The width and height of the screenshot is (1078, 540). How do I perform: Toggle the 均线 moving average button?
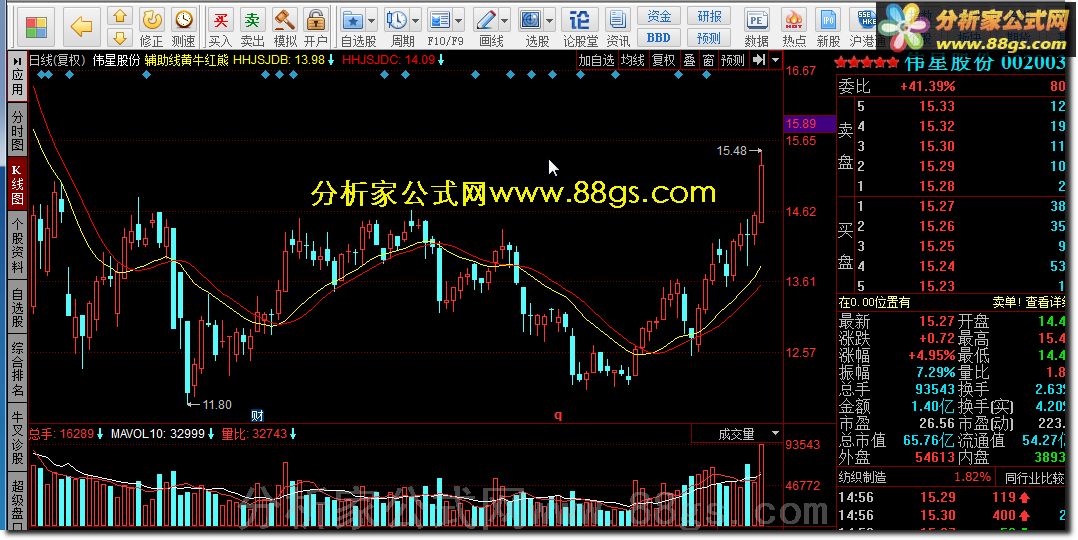coord(632,61)
